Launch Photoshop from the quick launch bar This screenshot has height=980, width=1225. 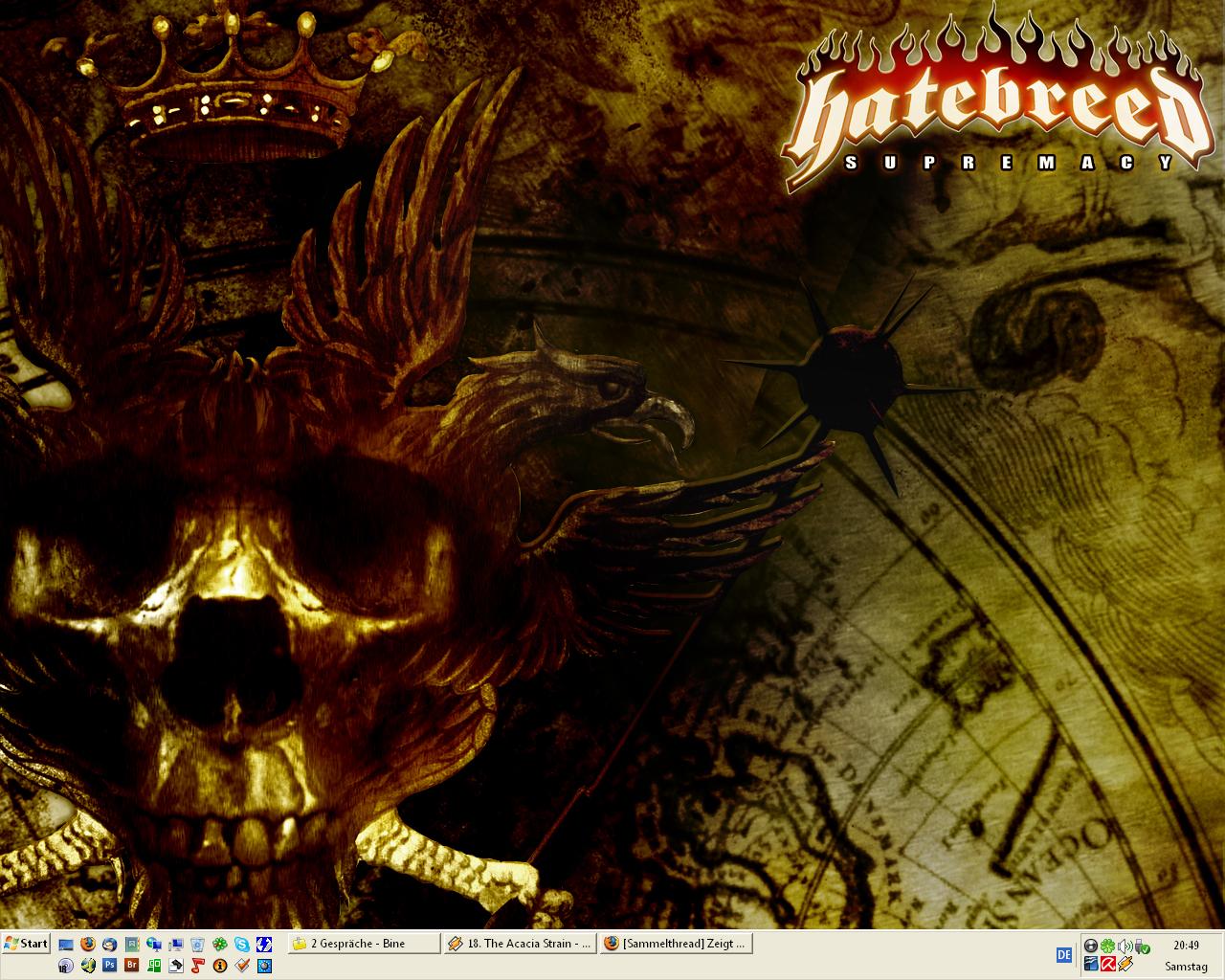click(110, 966)
